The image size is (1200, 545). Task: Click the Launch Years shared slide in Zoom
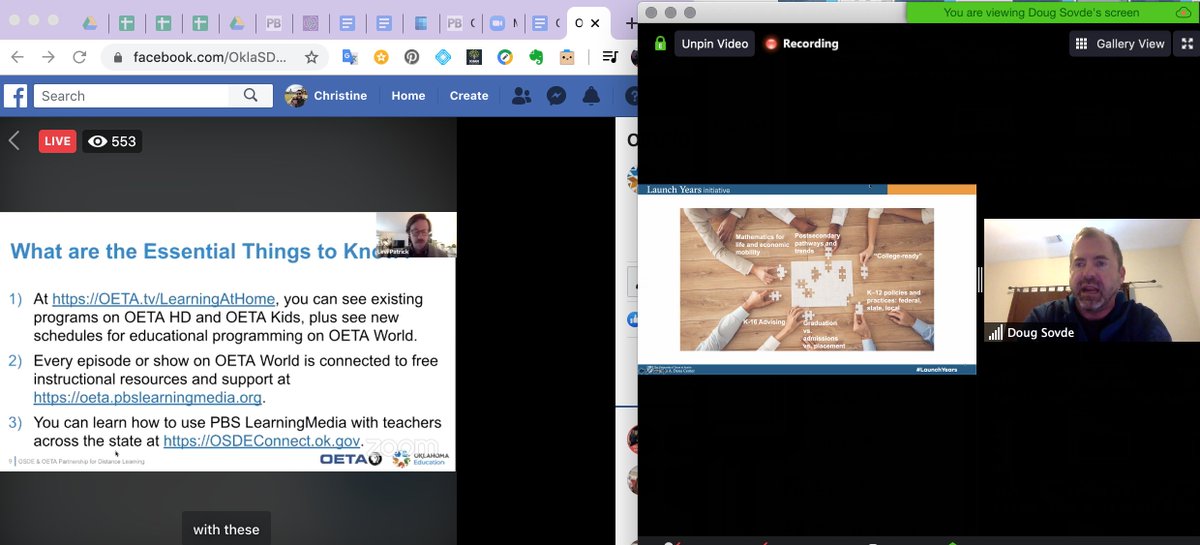click(x=807, y=279)
